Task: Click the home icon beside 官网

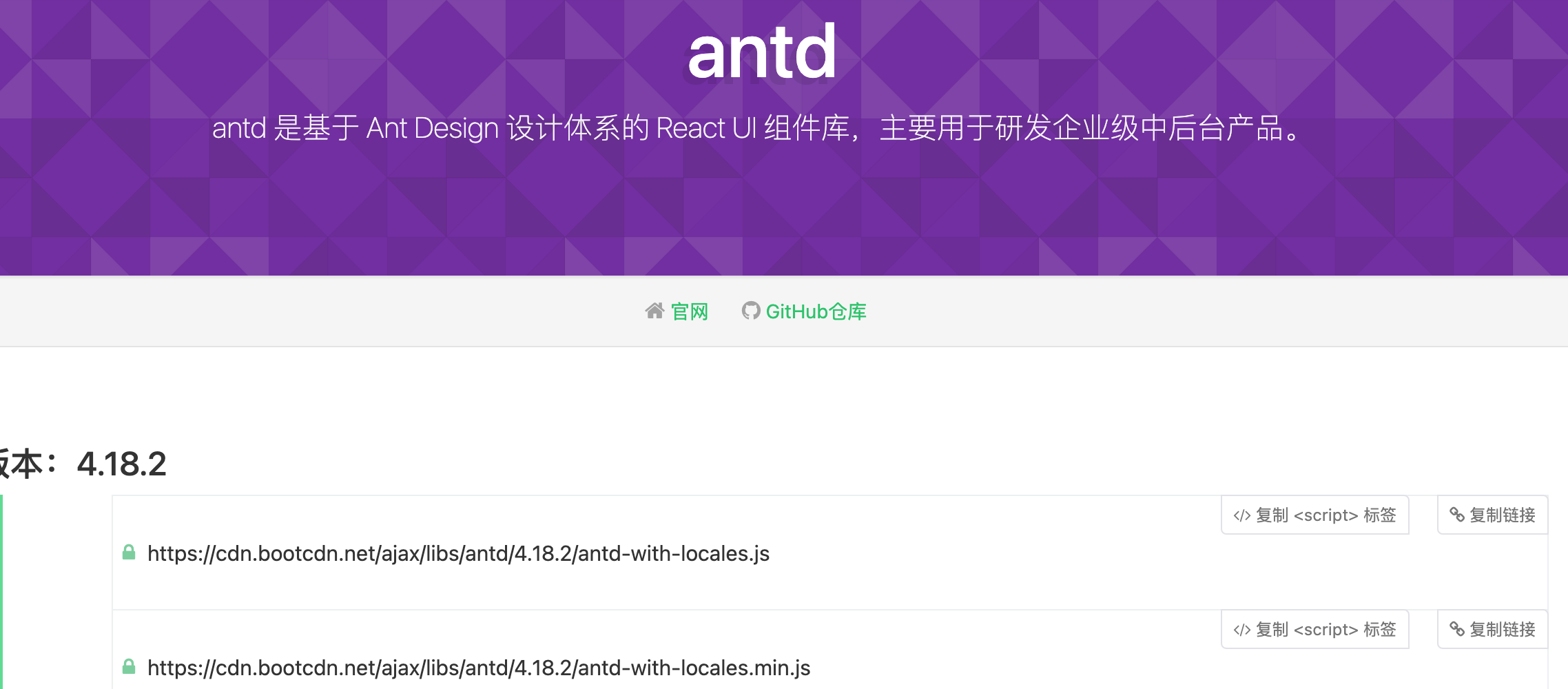Action: click(654, 311)
